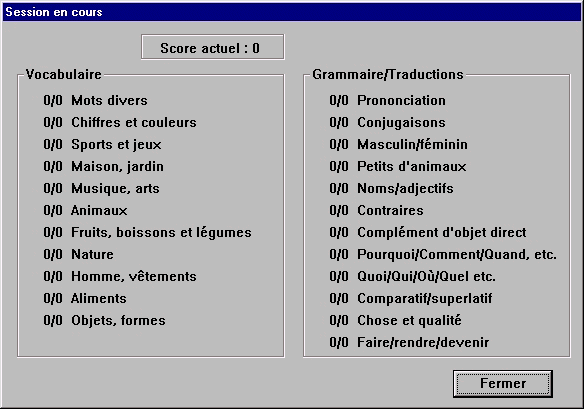584x409 pixels.
Task: Click the Mots divers score entry
Action: [95, 101]
